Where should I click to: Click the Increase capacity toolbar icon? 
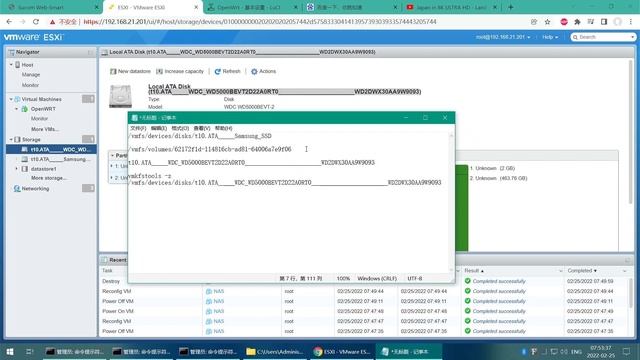160,71
